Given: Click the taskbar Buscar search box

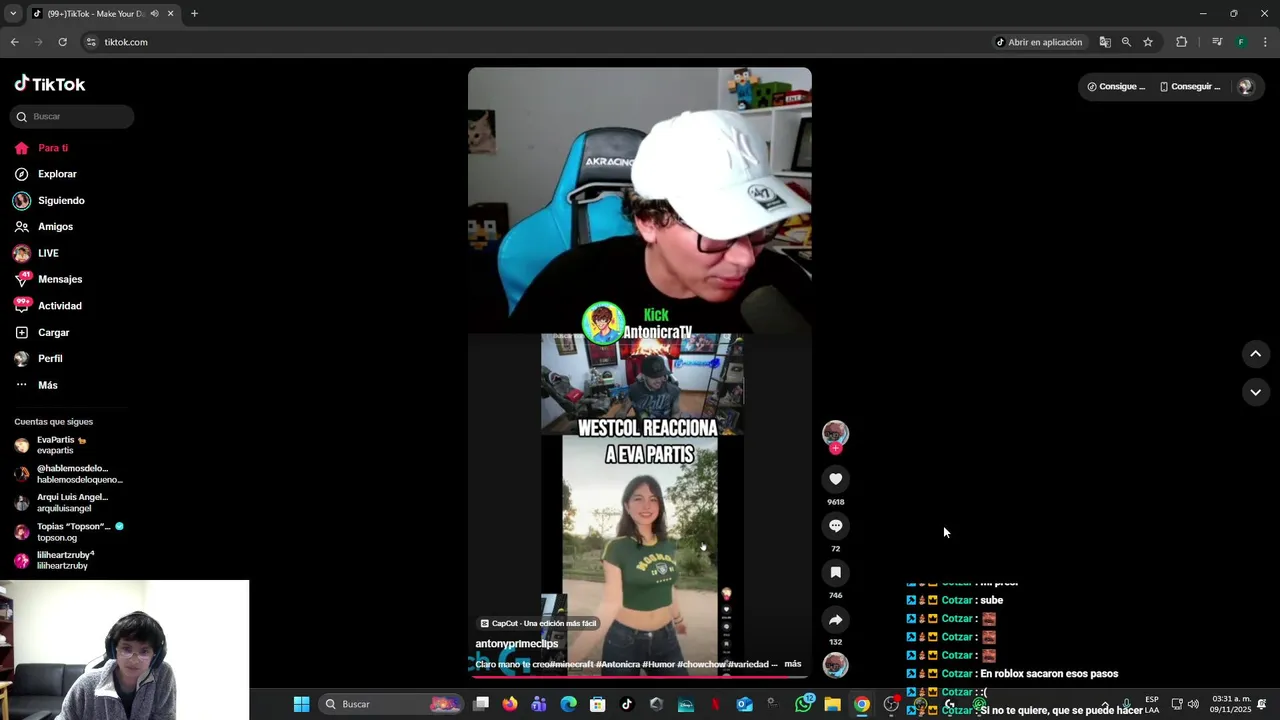Looking at the screenshot, I should 393,704.
